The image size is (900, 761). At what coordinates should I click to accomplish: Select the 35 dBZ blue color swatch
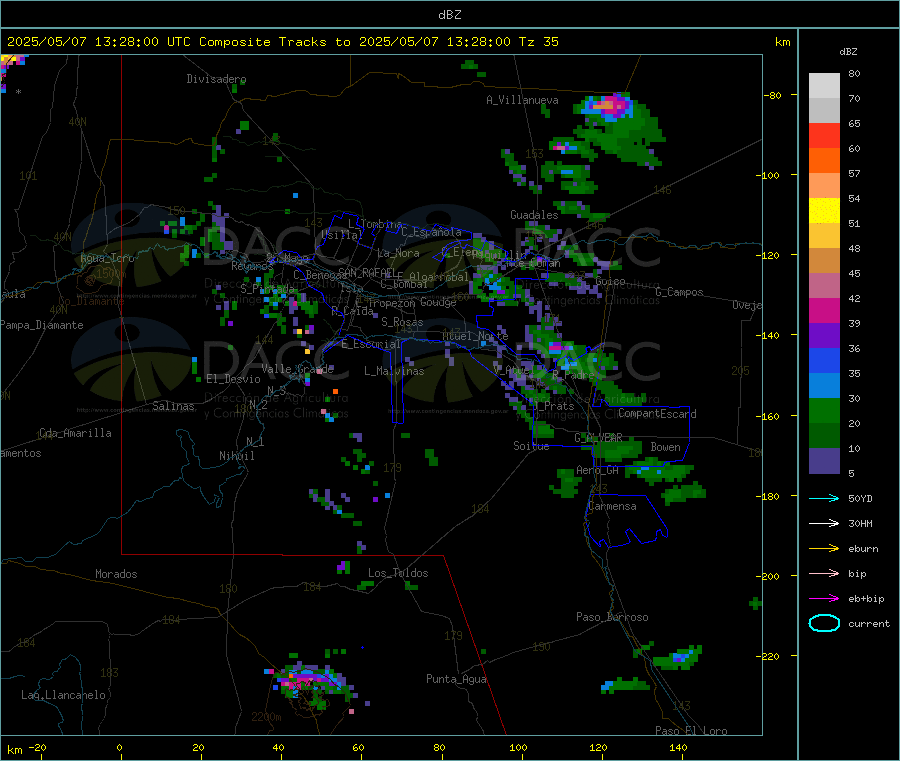point(824,360)
